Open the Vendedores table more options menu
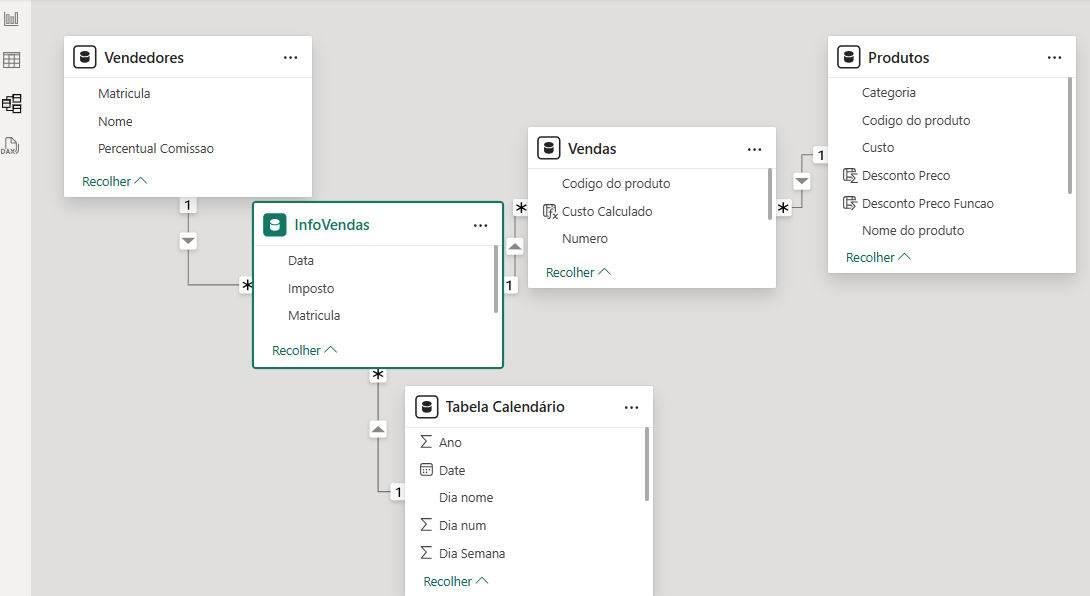 tap(290, 58)
